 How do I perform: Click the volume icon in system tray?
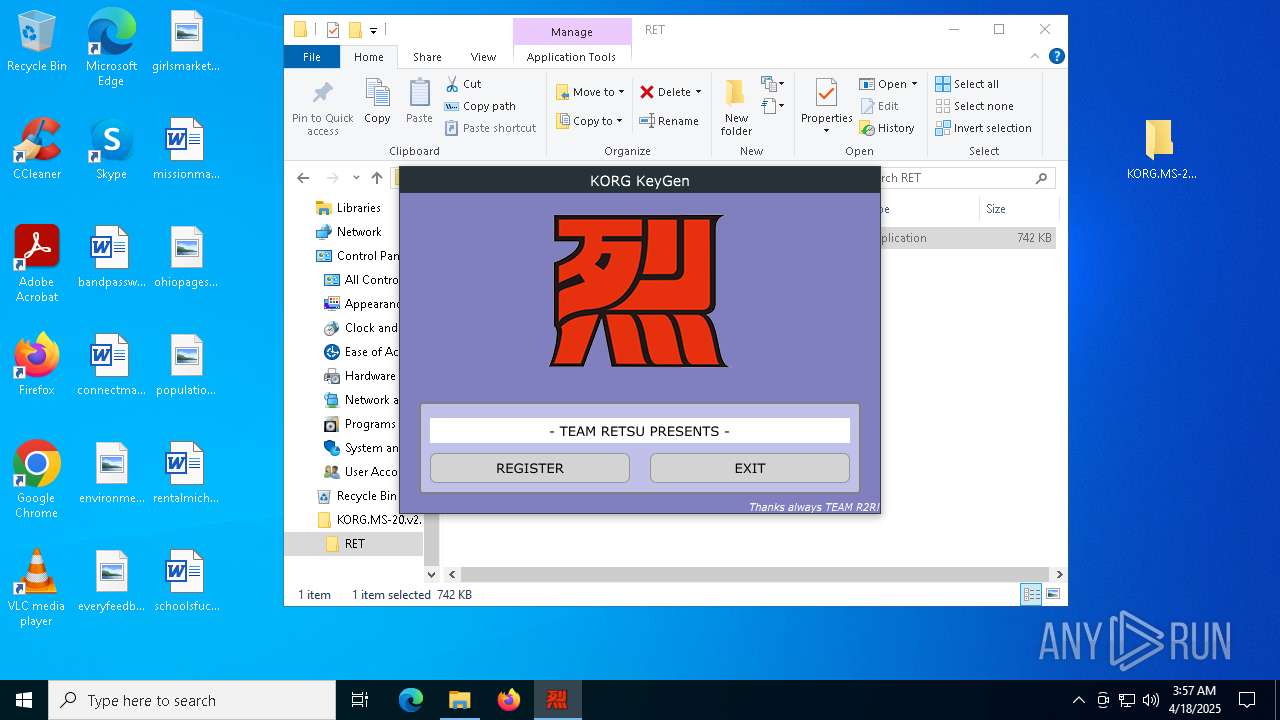click(x=1151, y=700)
